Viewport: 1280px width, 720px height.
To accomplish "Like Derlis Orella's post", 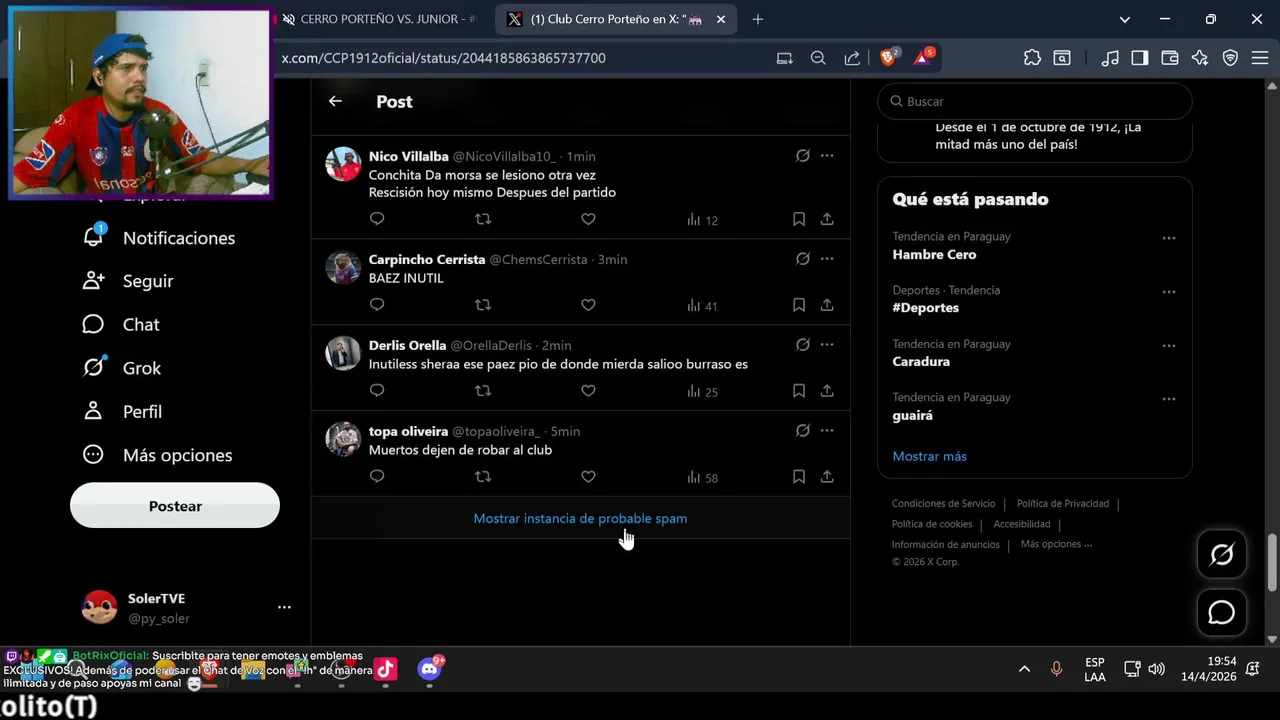I will (588, 391).
